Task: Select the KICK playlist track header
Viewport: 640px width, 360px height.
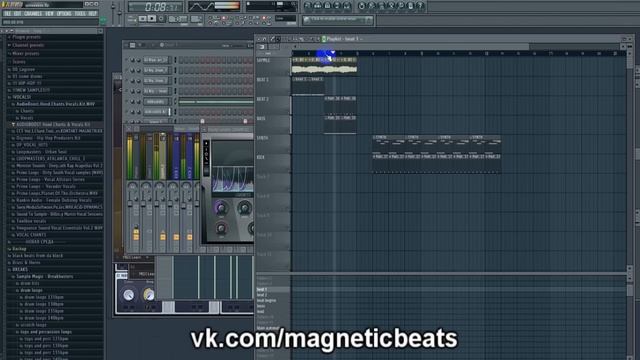Action: (273, 163)
